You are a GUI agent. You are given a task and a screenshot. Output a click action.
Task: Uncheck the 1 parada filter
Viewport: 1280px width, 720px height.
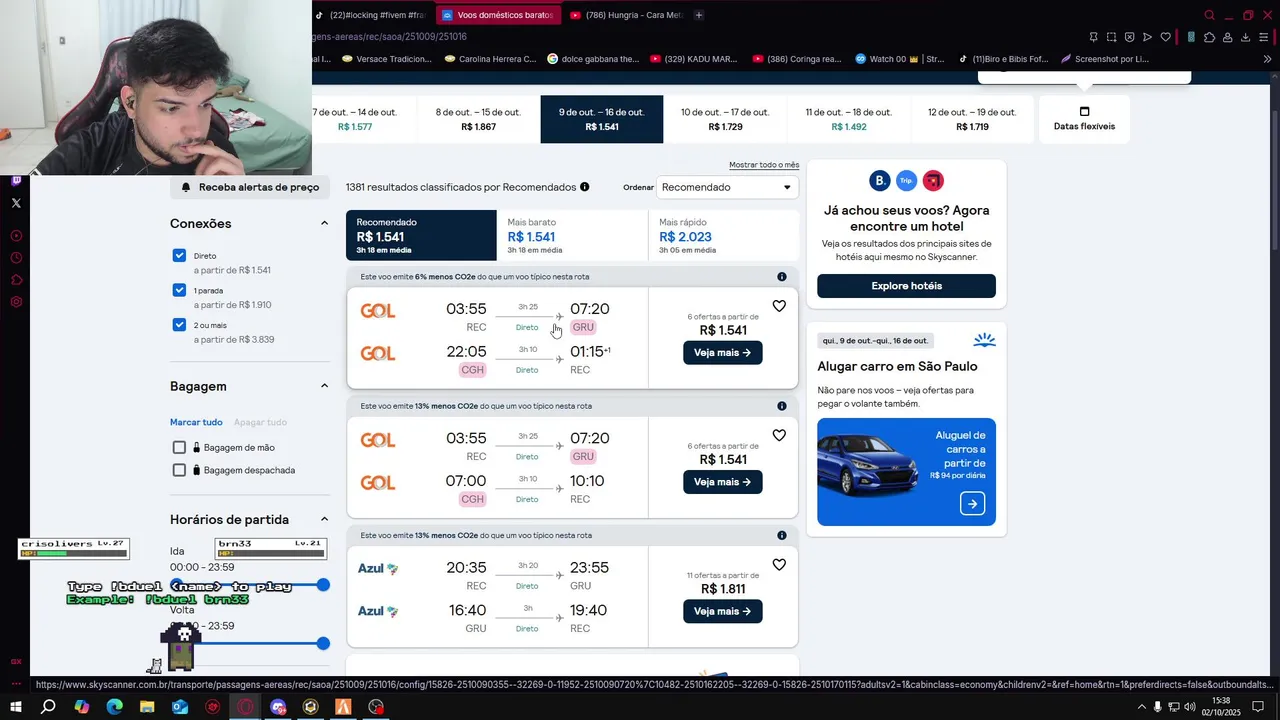point(179,290)
